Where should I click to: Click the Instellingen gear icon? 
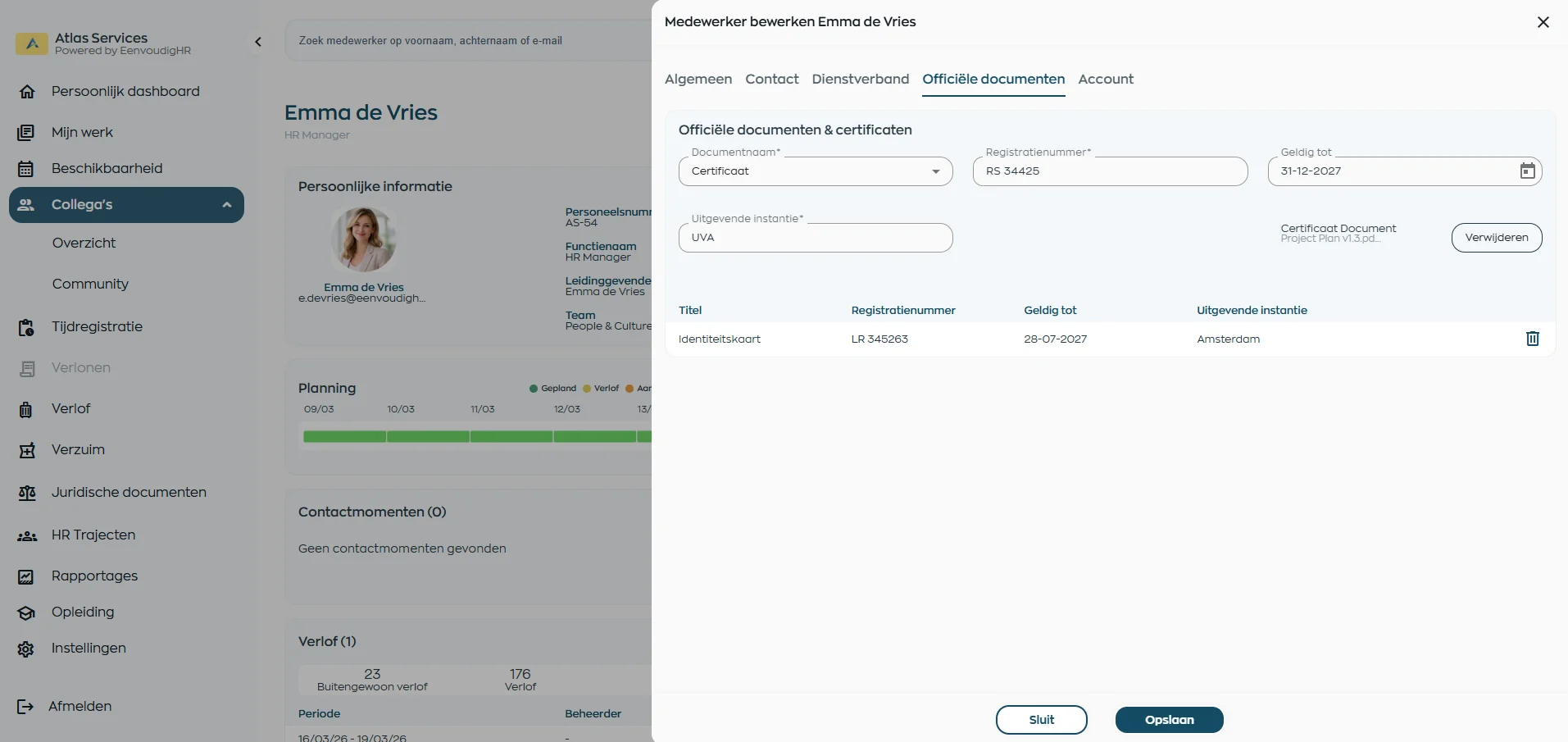[x=26, y=649]
